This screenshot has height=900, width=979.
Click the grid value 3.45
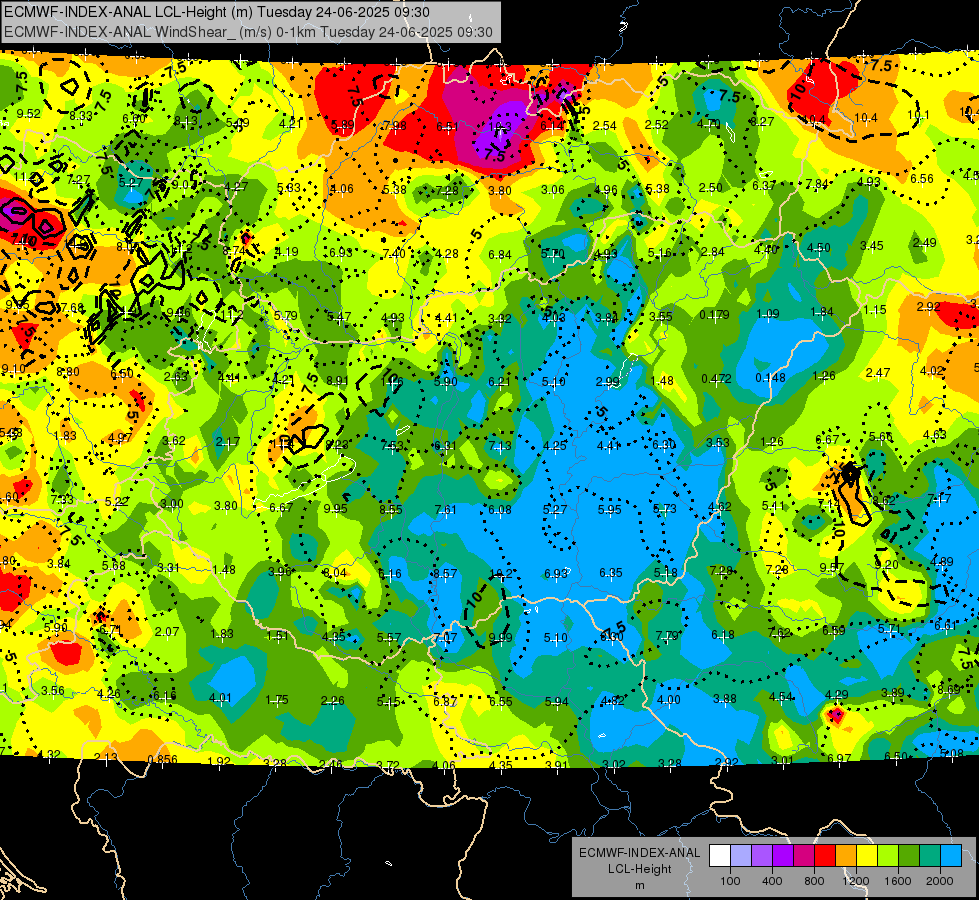pos(872,245)
